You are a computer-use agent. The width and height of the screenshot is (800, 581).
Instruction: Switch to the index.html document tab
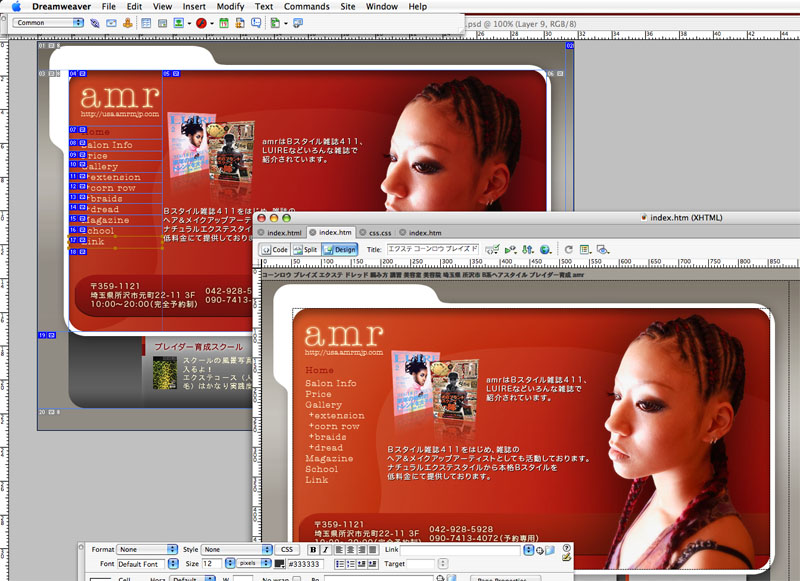[280, 233]
